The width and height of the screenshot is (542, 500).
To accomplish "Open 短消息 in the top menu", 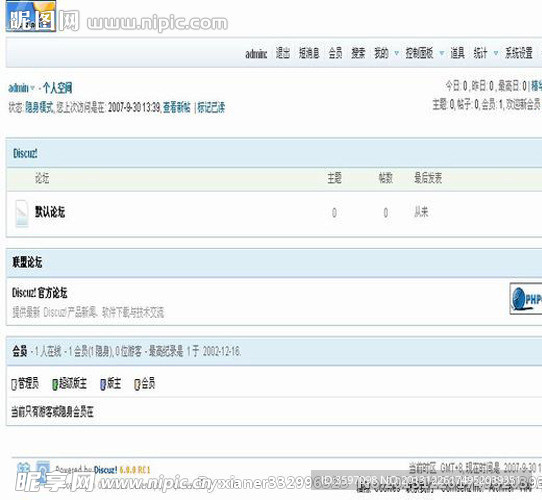I will click(309, 53).
